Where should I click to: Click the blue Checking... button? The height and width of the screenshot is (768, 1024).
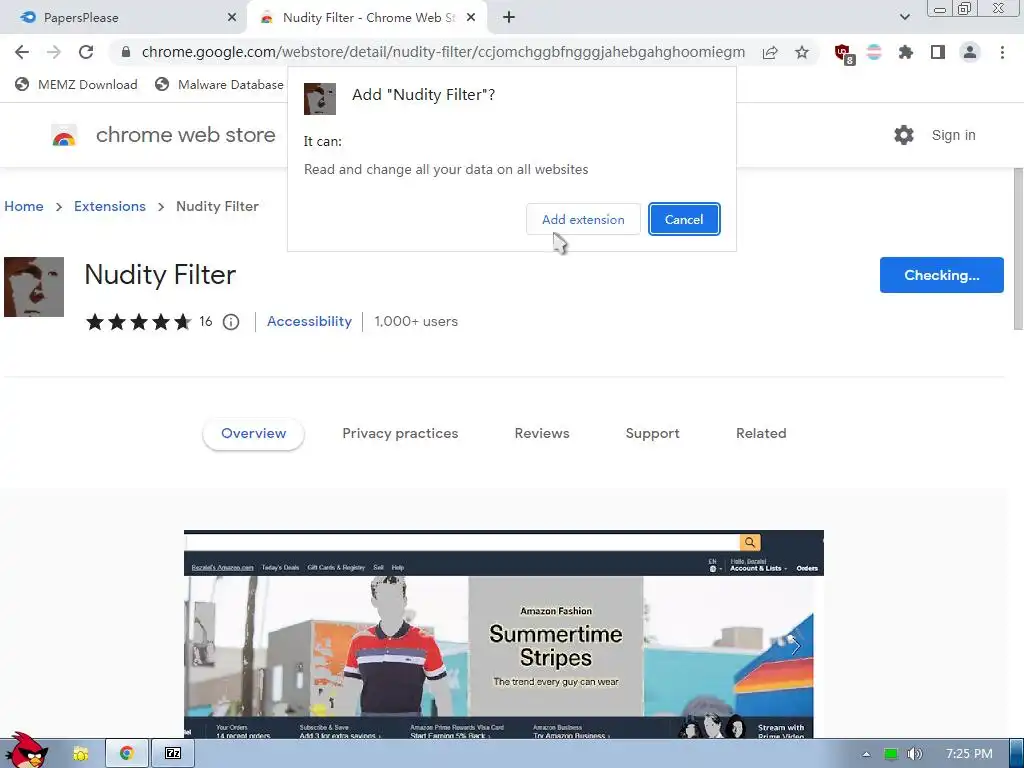pyautogui.click(x=941, y=275)
